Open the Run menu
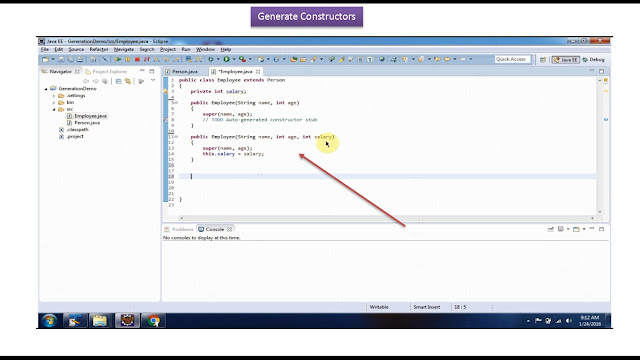Viewport: 640px width, 360px height. click(186, 49)
